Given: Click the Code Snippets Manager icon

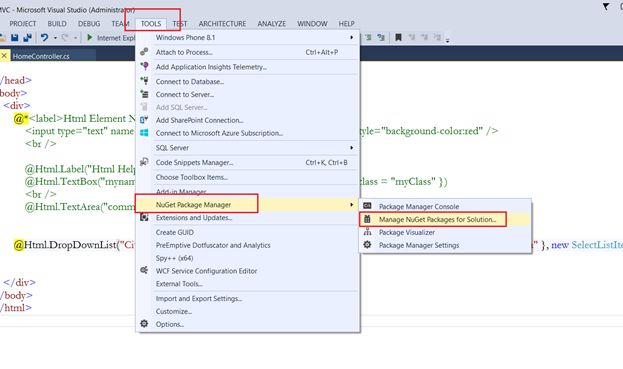Looking at the screenshot, I should 144,162.
